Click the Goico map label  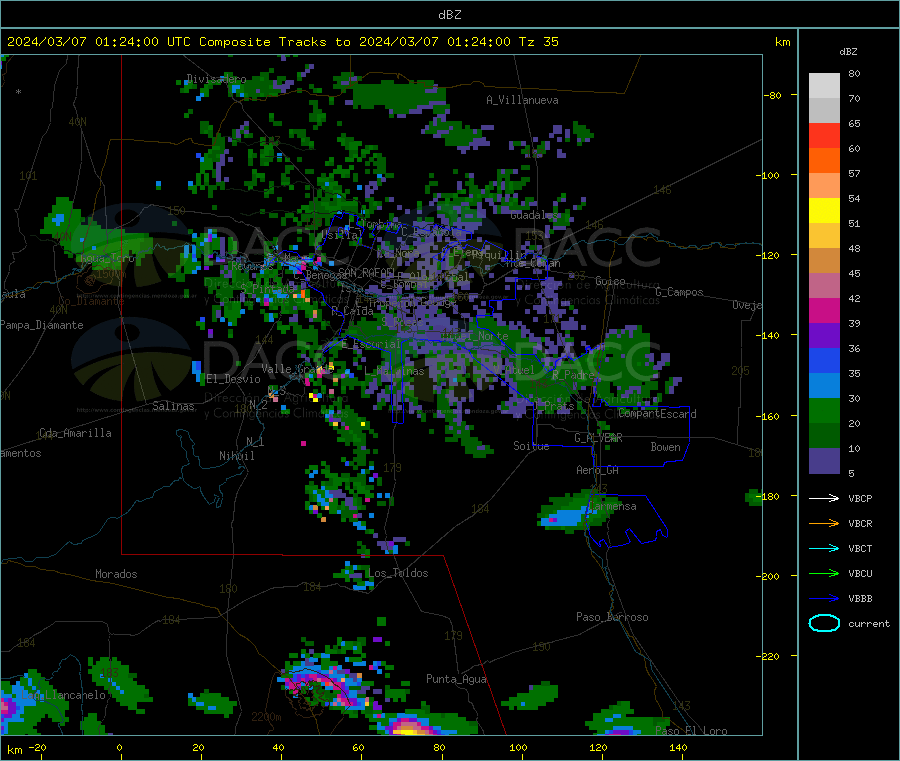610,281
